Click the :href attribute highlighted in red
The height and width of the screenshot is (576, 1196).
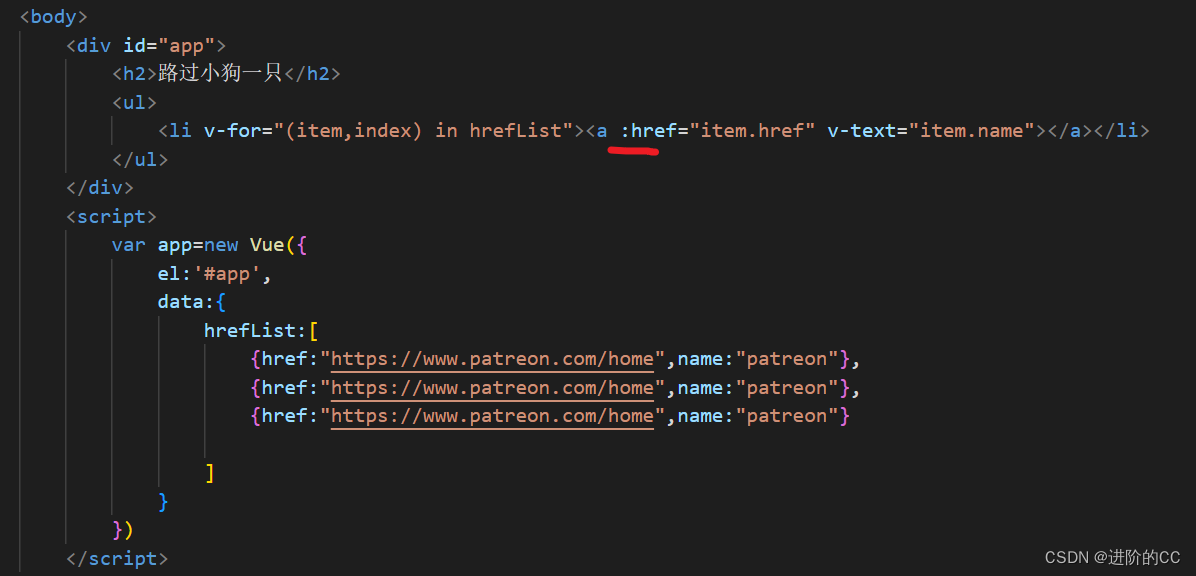648,130
